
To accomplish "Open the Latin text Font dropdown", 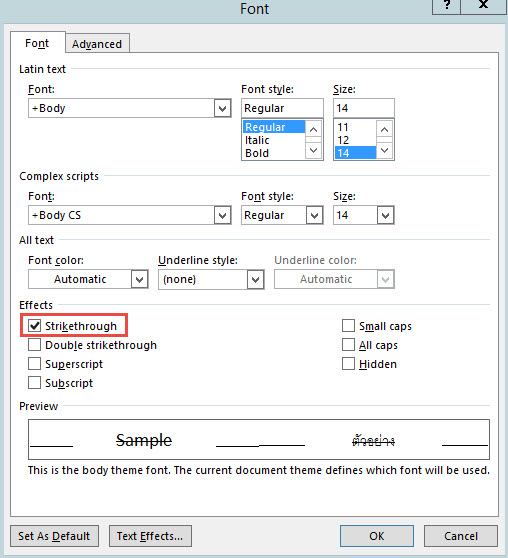I will coord(222,108).
